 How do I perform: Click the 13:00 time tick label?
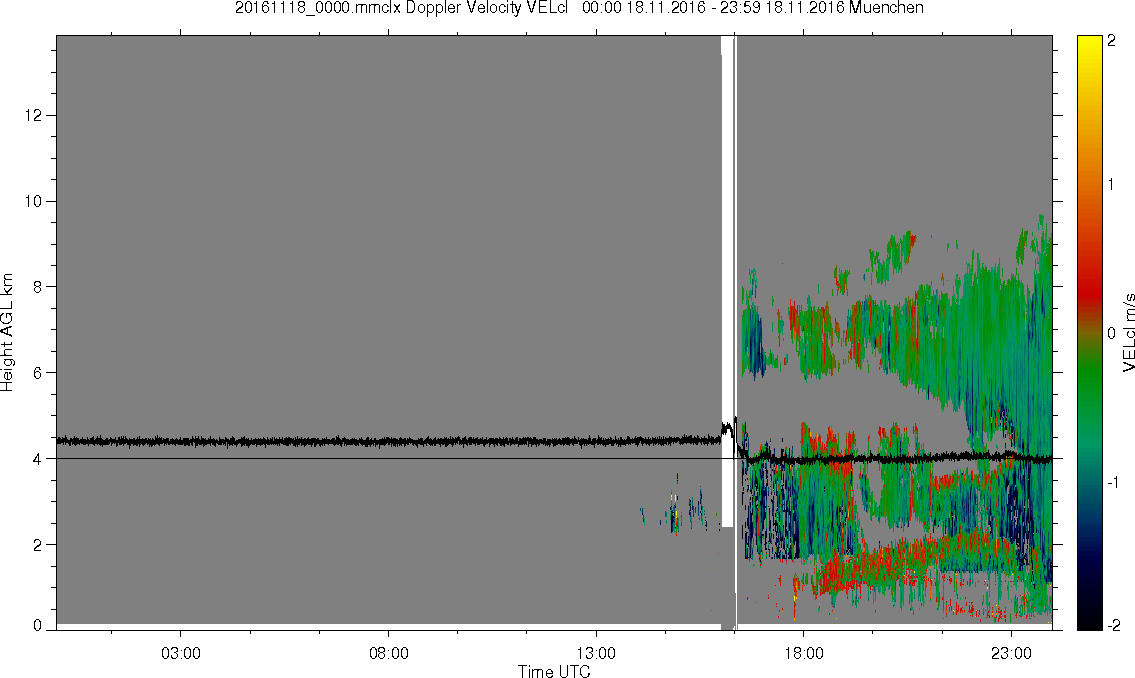point(596,653)
